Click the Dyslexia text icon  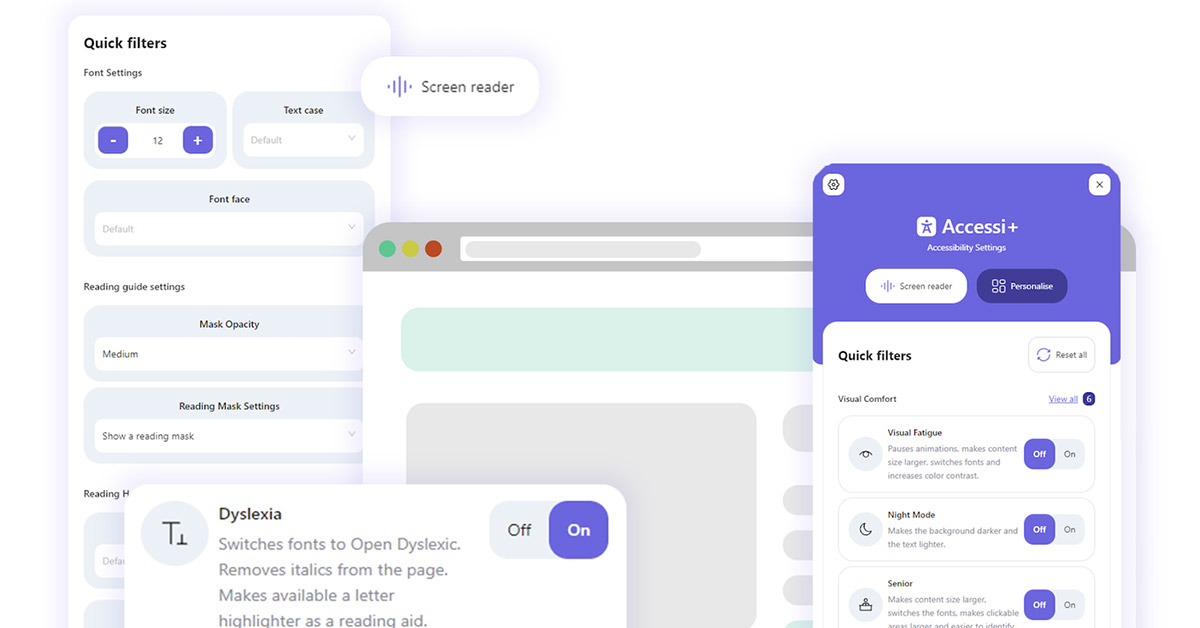175,535
